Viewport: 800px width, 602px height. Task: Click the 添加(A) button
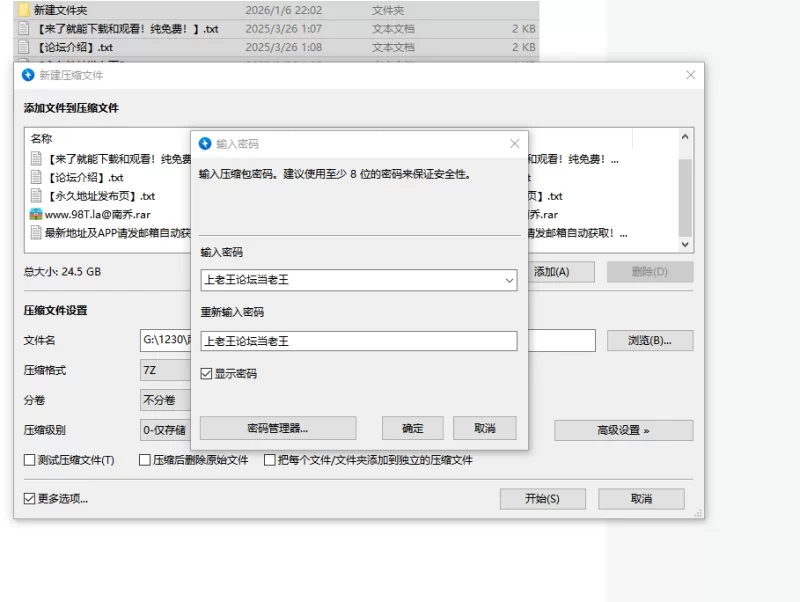(x=561, y=272)
